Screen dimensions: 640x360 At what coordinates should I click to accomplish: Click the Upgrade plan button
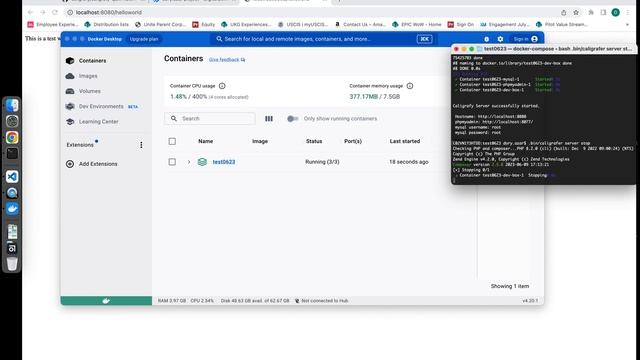(x=144, y=39)
